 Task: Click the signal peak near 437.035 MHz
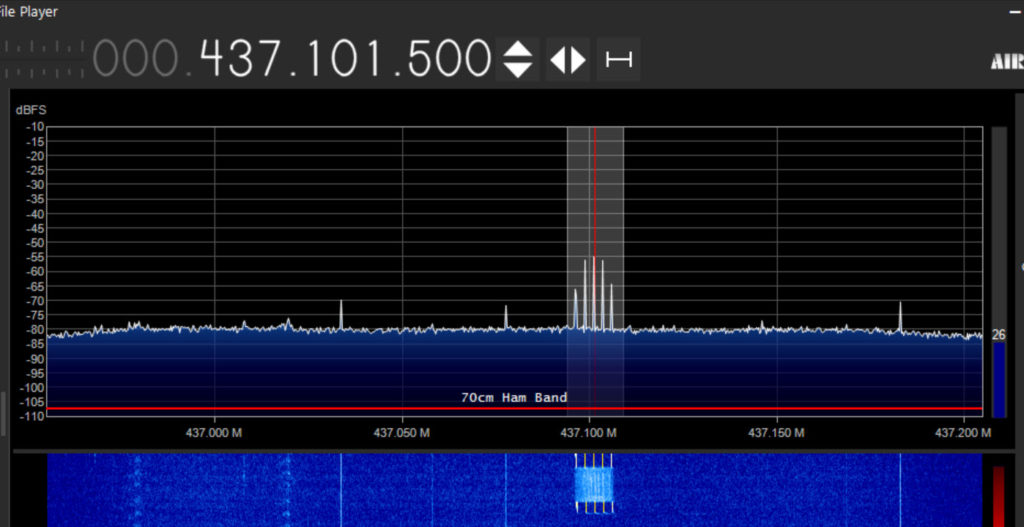pyautogui.click(x=341, y=313)
